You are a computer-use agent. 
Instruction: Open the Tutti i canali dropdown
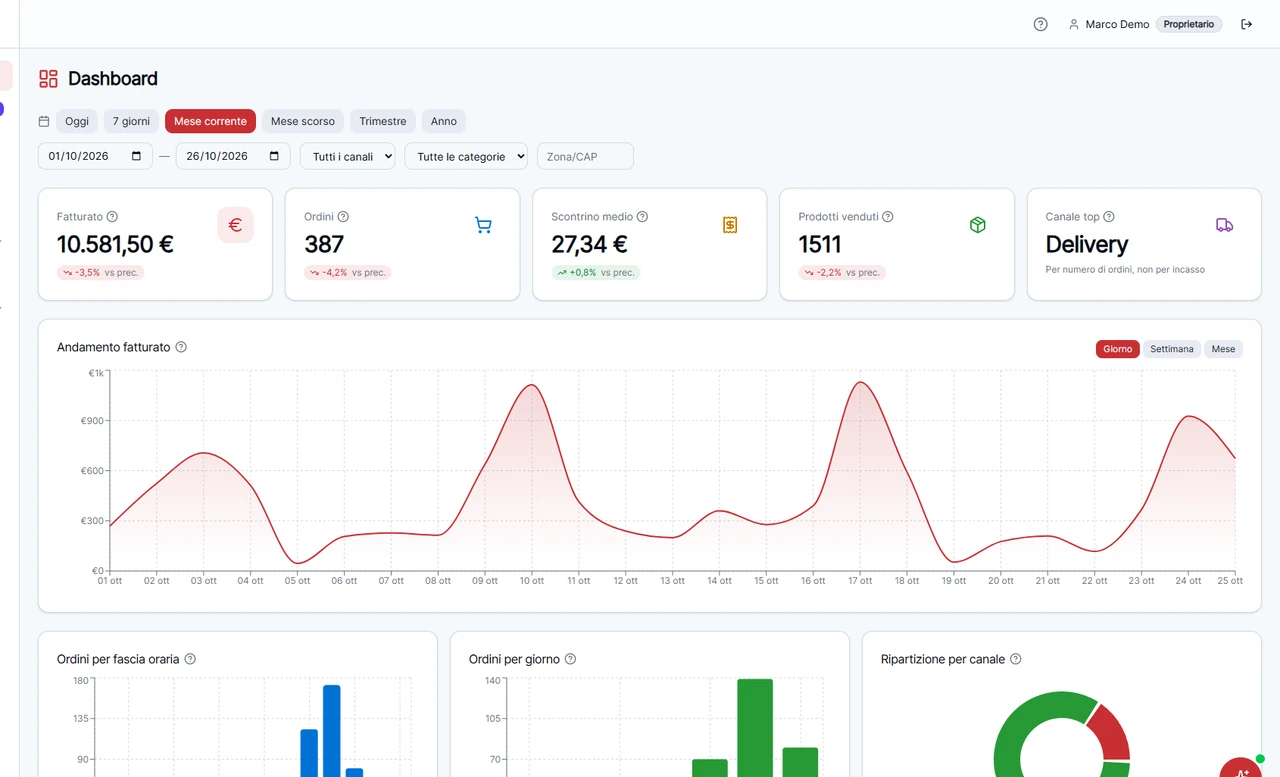point(347,156)
